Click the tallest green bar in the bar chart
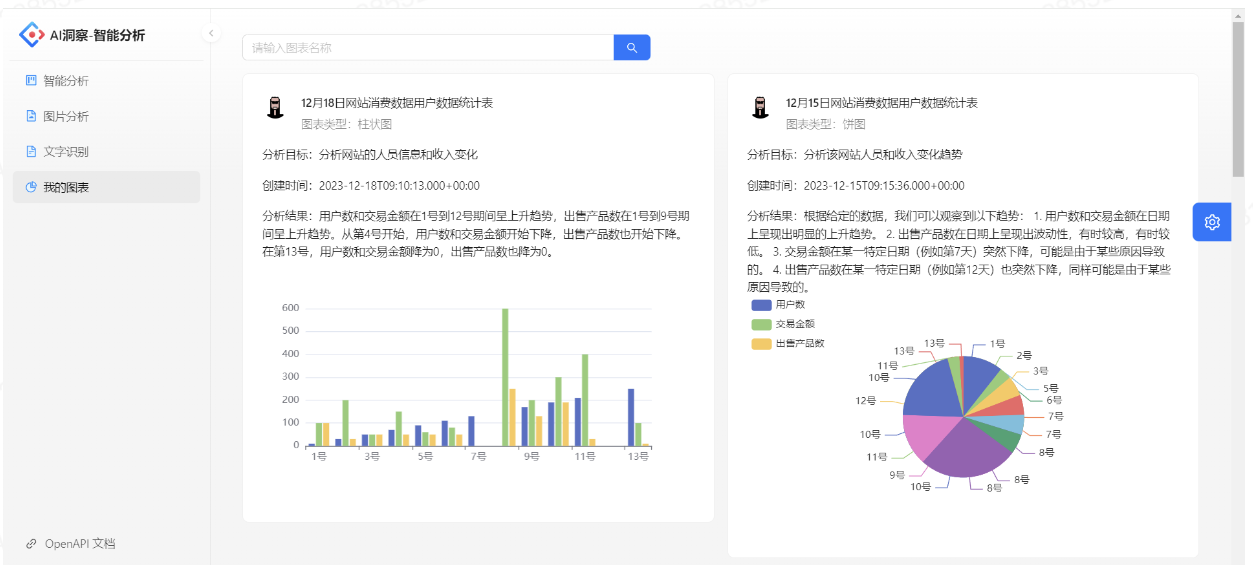 (x=505, y=377)
